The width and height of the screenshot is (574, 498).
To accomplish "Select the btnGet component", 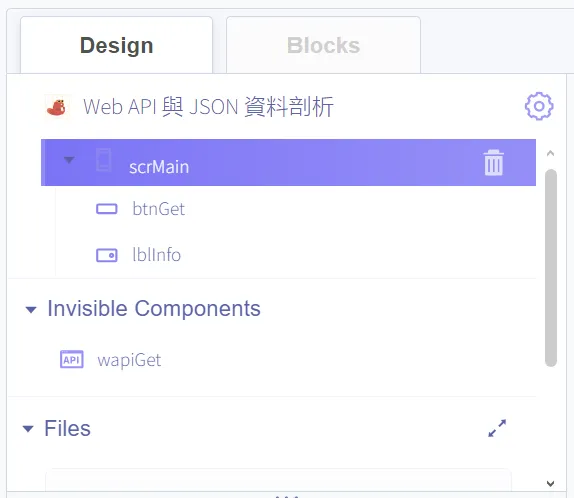I will [159, 209].
